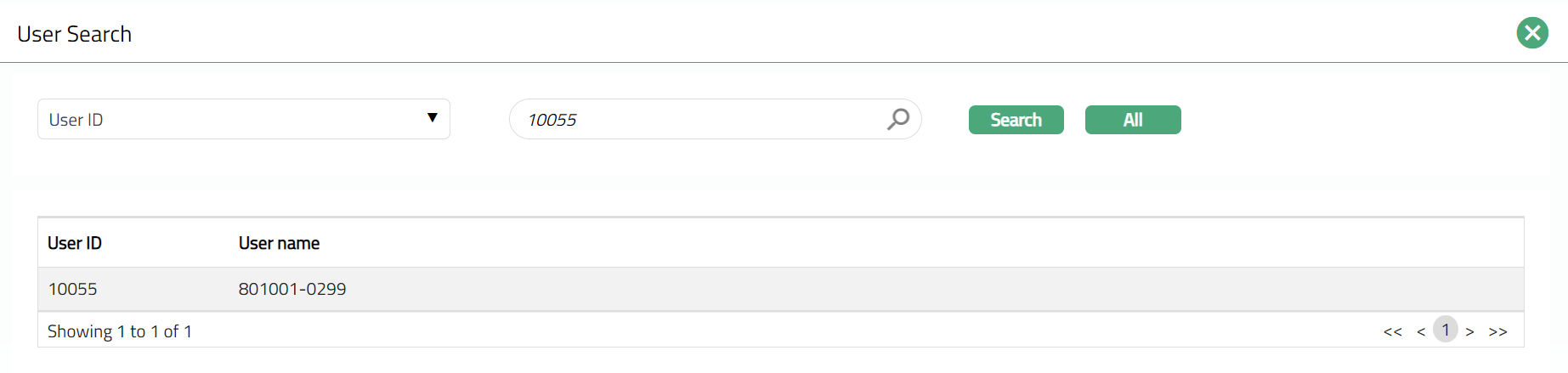Click the dropdown arrow beside User ID
This screenshot has height=373, width=1568.
[x=433, y=118]
